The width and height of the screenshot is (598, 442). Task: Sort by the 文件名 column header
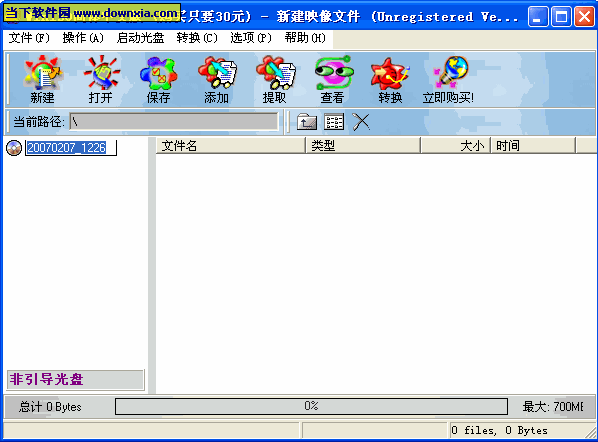click(231, 146)
